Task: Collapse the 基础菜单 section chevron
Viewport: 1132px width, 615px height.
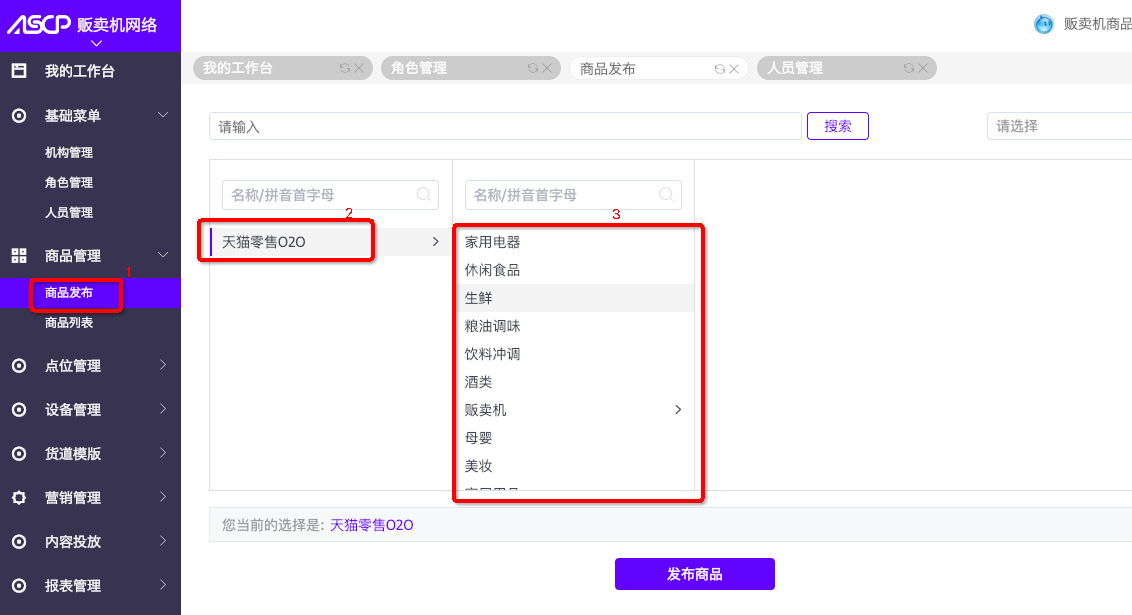Action: coord(163,115)
